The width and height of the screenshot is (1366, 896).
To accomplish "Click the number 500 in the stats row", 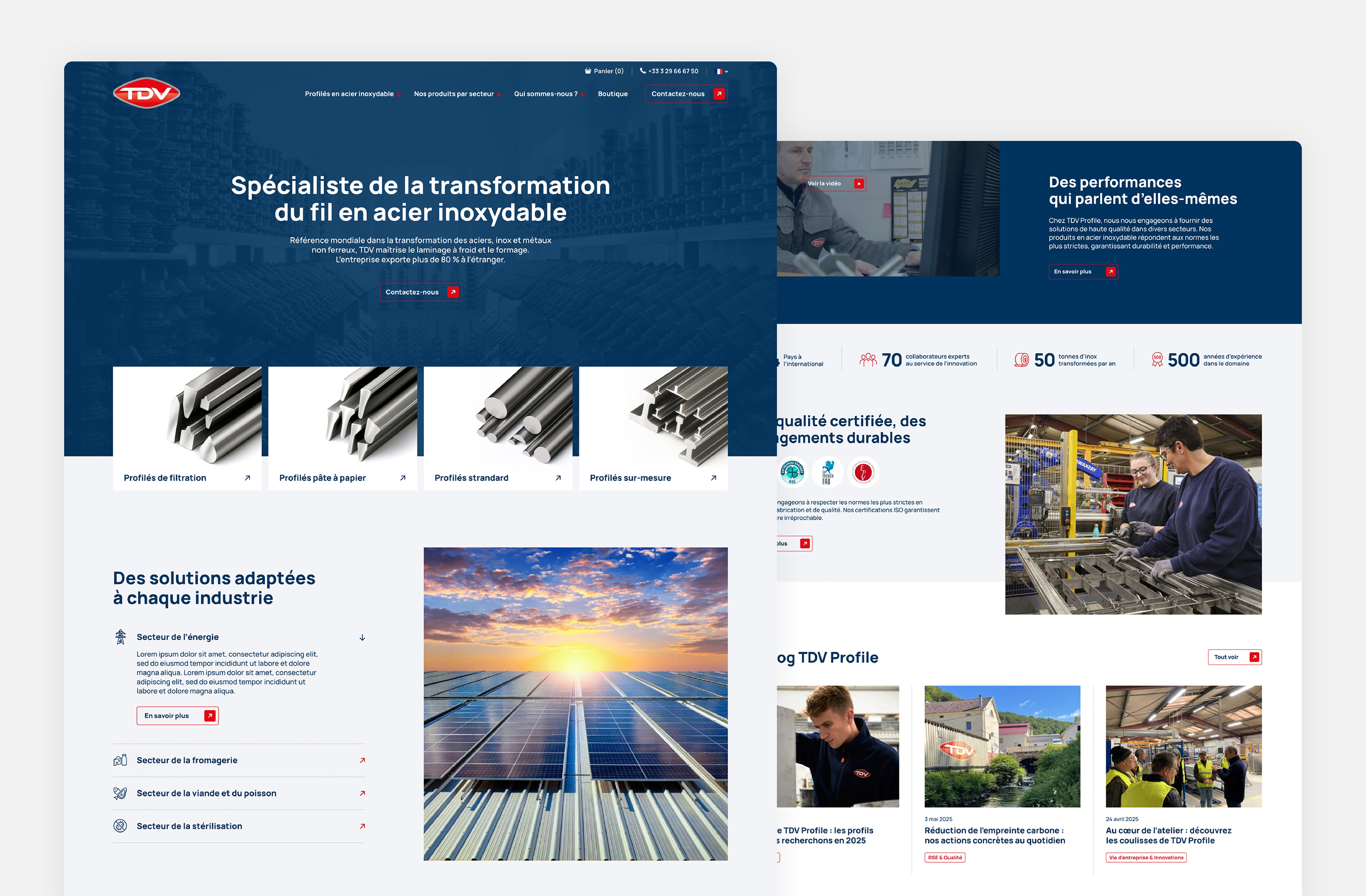I will (1184, 360).
